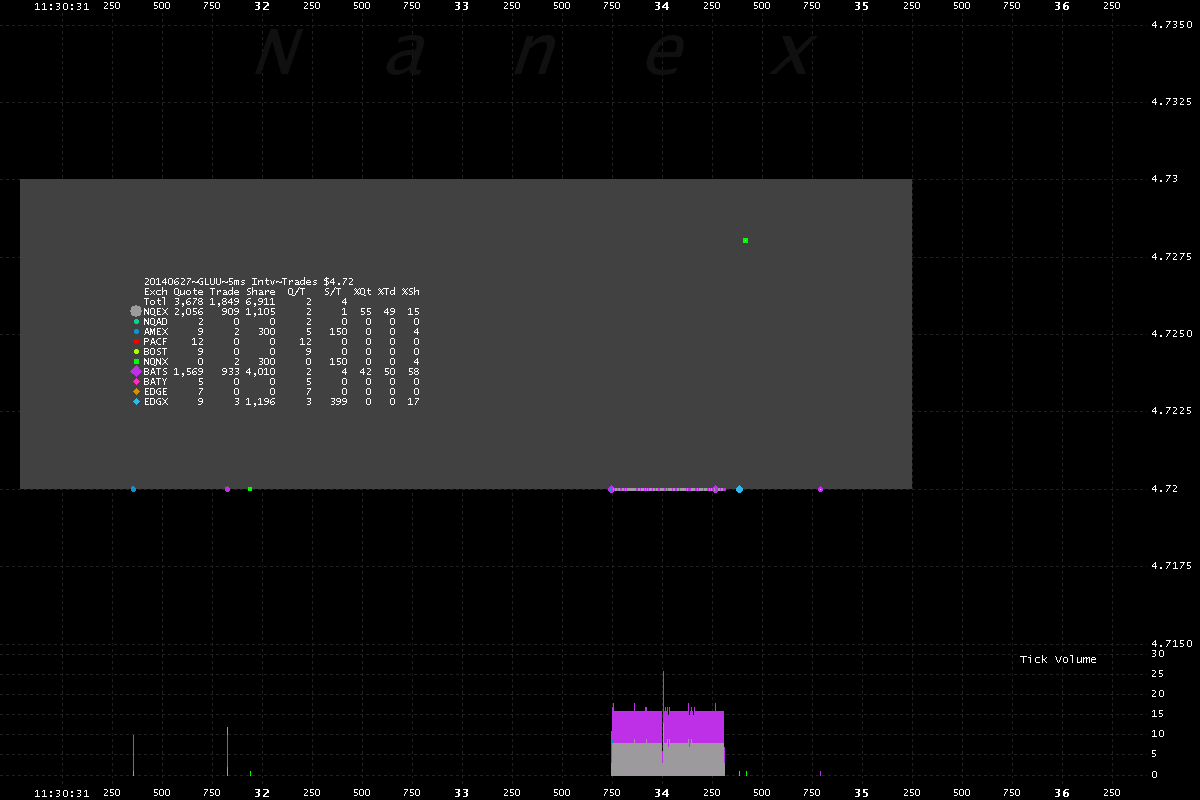Screen dimensions: 1200x800
Task: Click the 4.73 price label on right axis
Action: (1163, 179)
